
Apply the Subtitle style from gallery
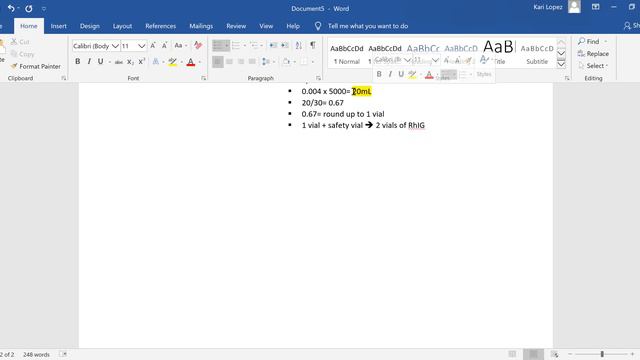pyautogui.click(x=537, y=53)
